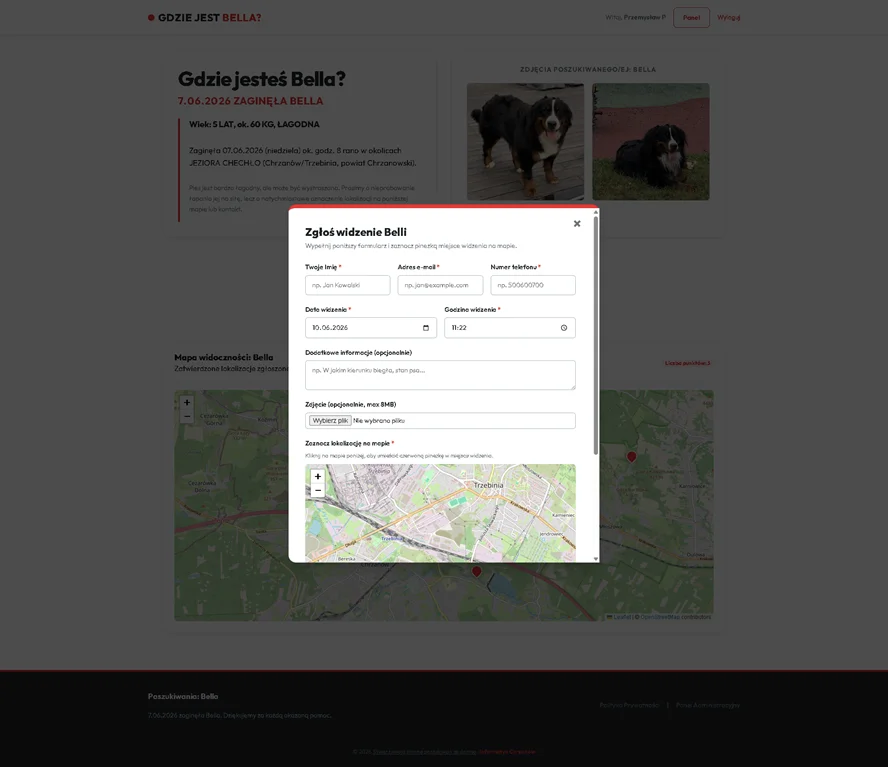The height and width of the screenshot is (767, 888).
Task: Click the ZDJĘCIA POSZUKIWANEGO/EJ: BELLA caption
Action: (x=588, y=69)
